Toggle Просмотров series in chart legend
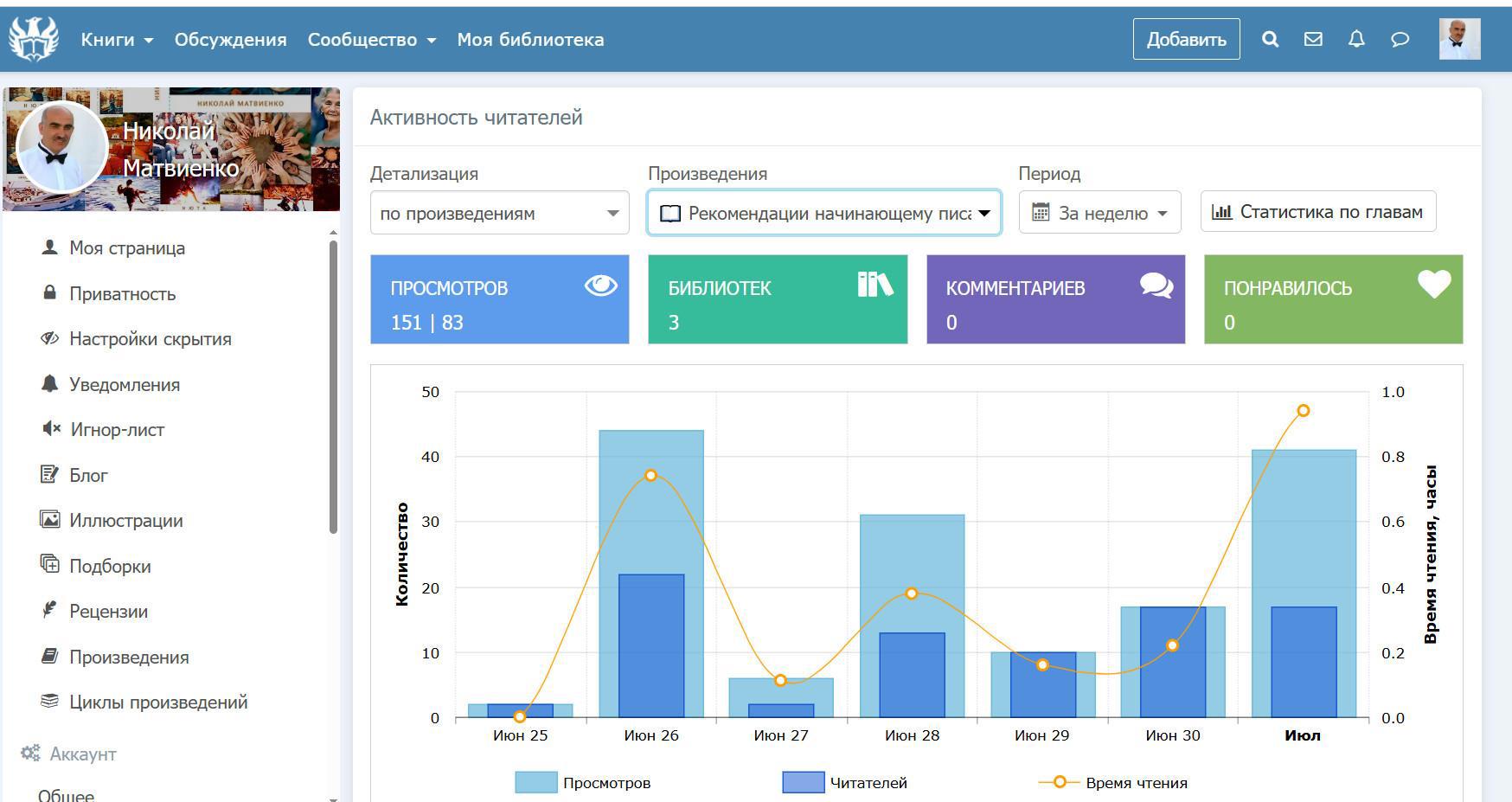1512x802 pixels. (x=582, y=783)
